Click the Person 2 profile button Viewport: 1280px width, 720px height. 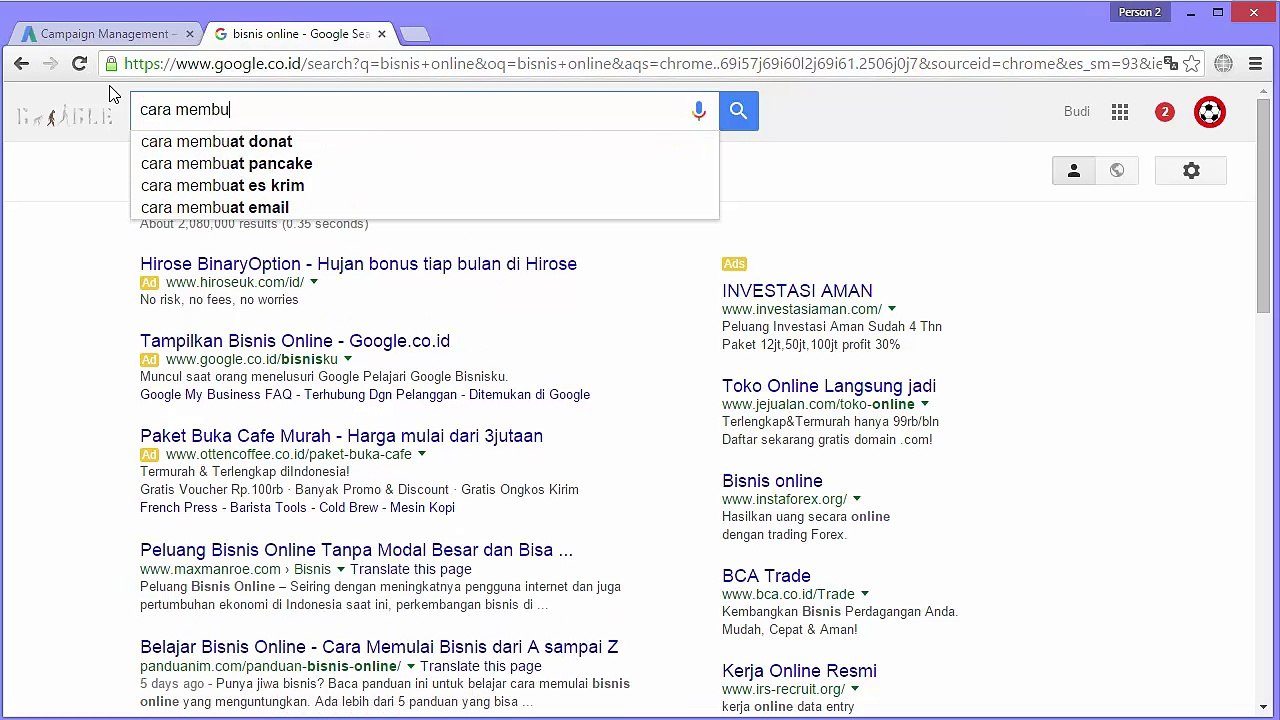1140,12
